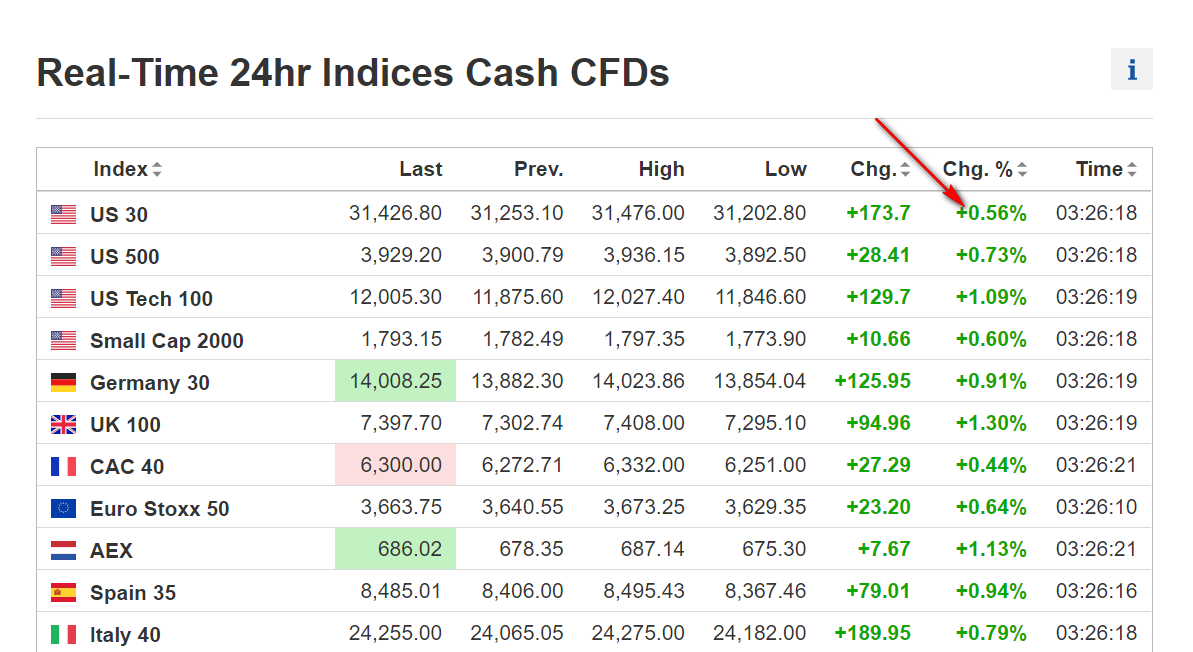Sort table by Chg. column

click(x=880, y=169)
